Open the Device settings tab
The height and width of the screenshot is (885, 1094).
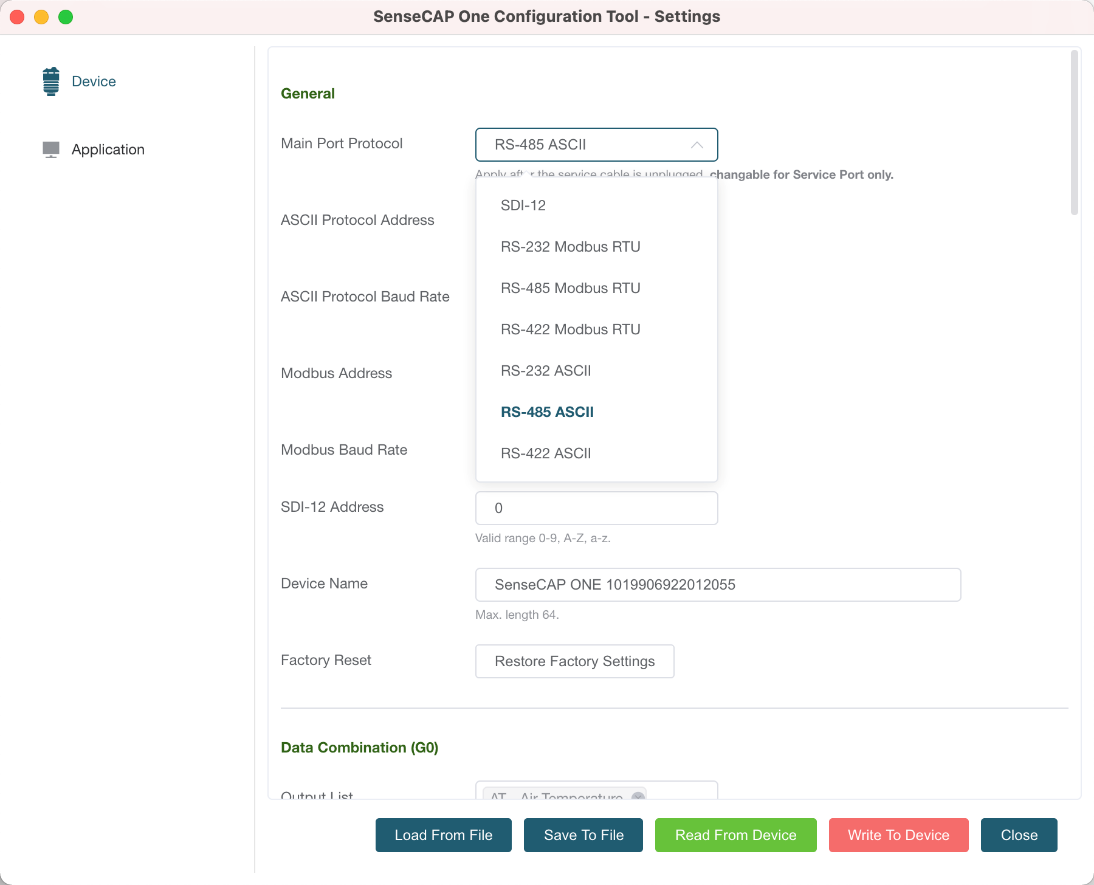coord(93,81)
